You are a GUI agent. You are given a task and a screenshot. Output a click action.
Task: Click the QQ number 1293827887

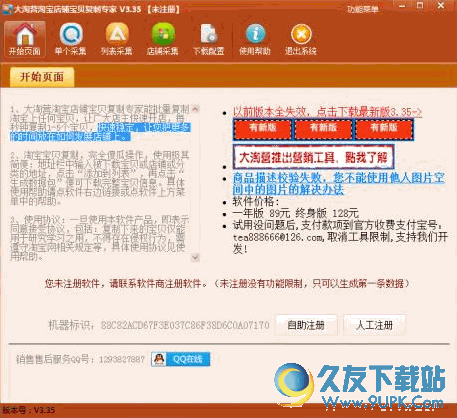[x=122, y=359]
